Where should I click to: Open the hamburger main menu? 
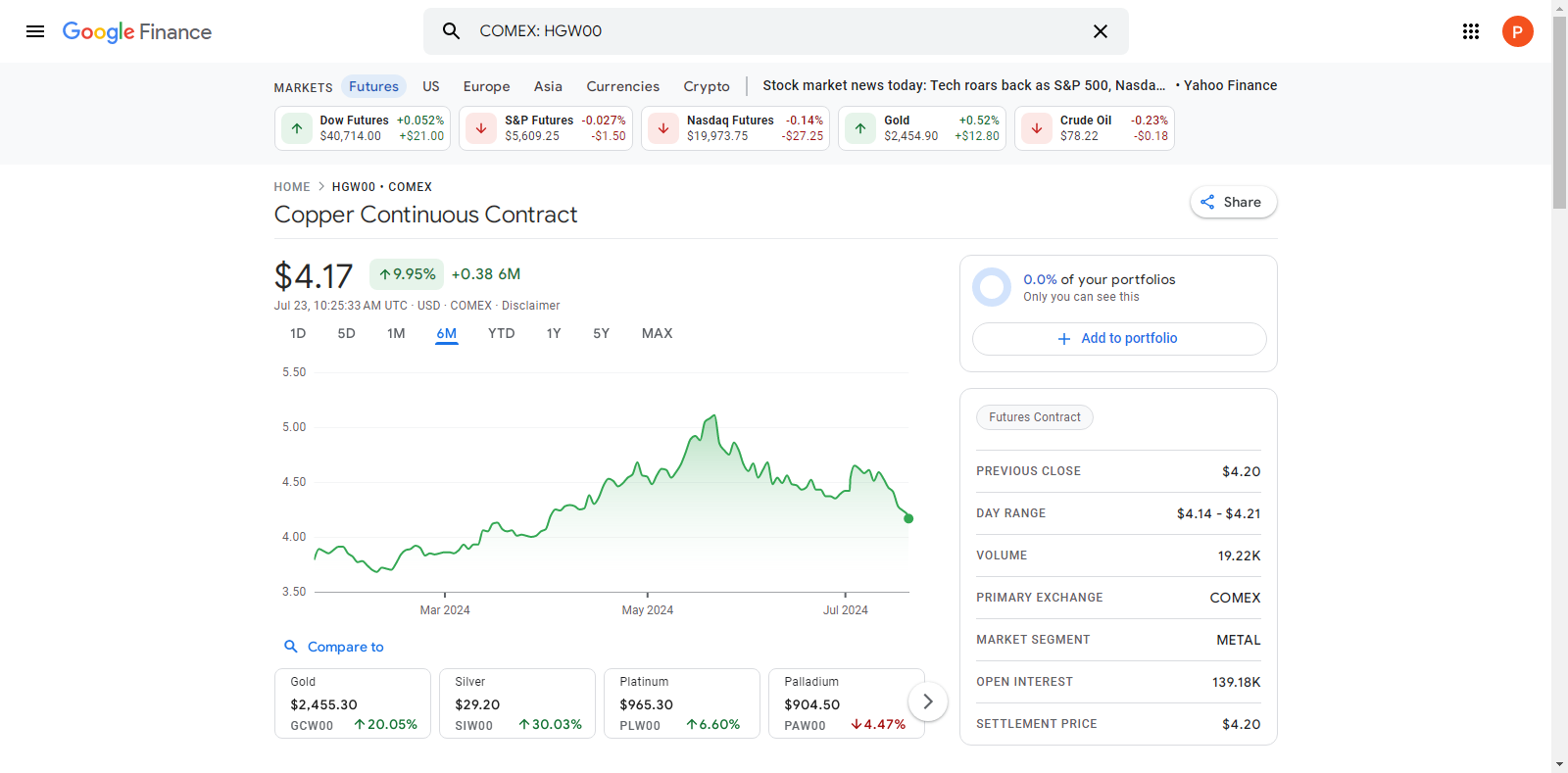(x=35, y=31)
